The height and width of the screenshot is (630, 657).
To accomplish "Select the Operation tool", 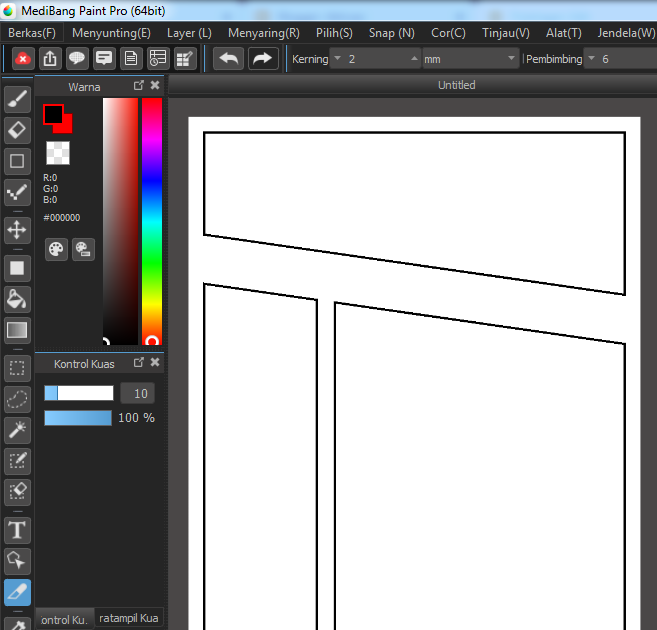I will 17,561.
